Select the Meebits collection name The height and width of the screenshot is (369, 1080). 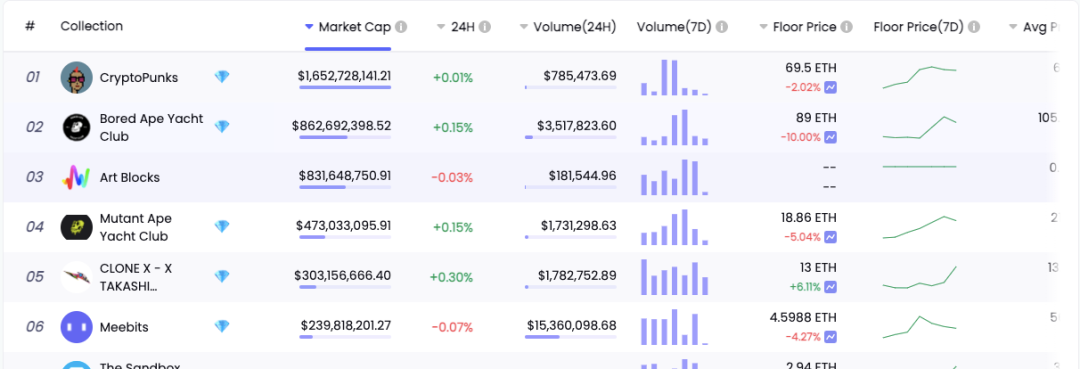(x=124, y=327)
